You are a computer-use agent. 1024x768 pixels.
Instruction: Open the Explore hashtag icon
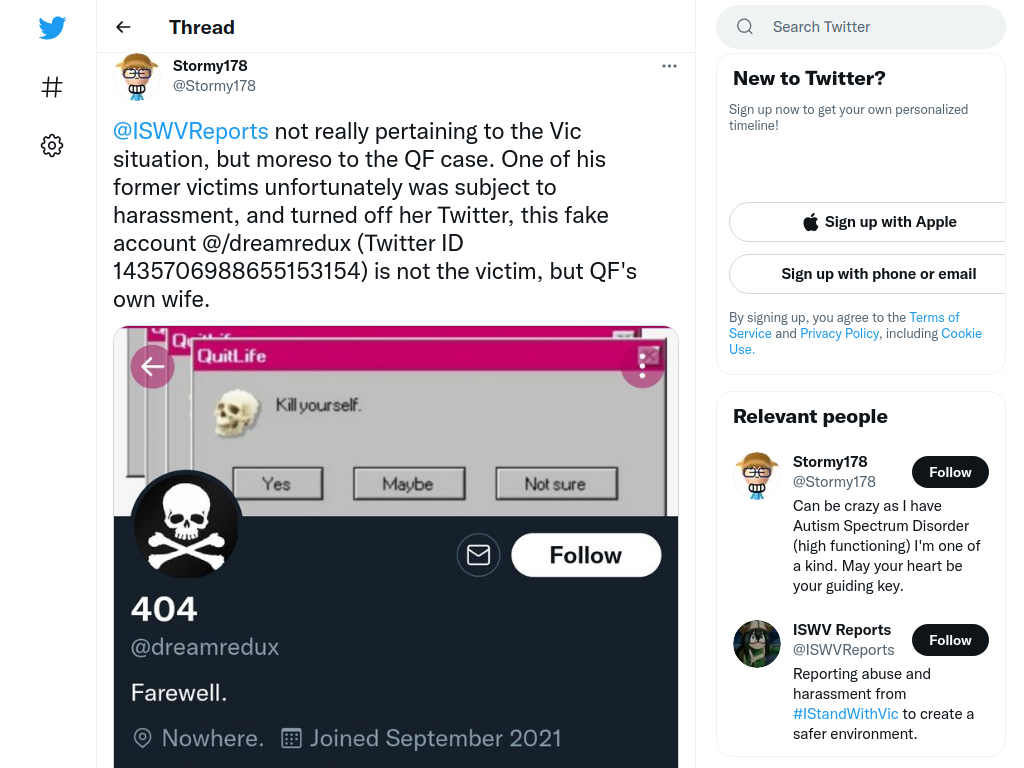coord(52,87)
